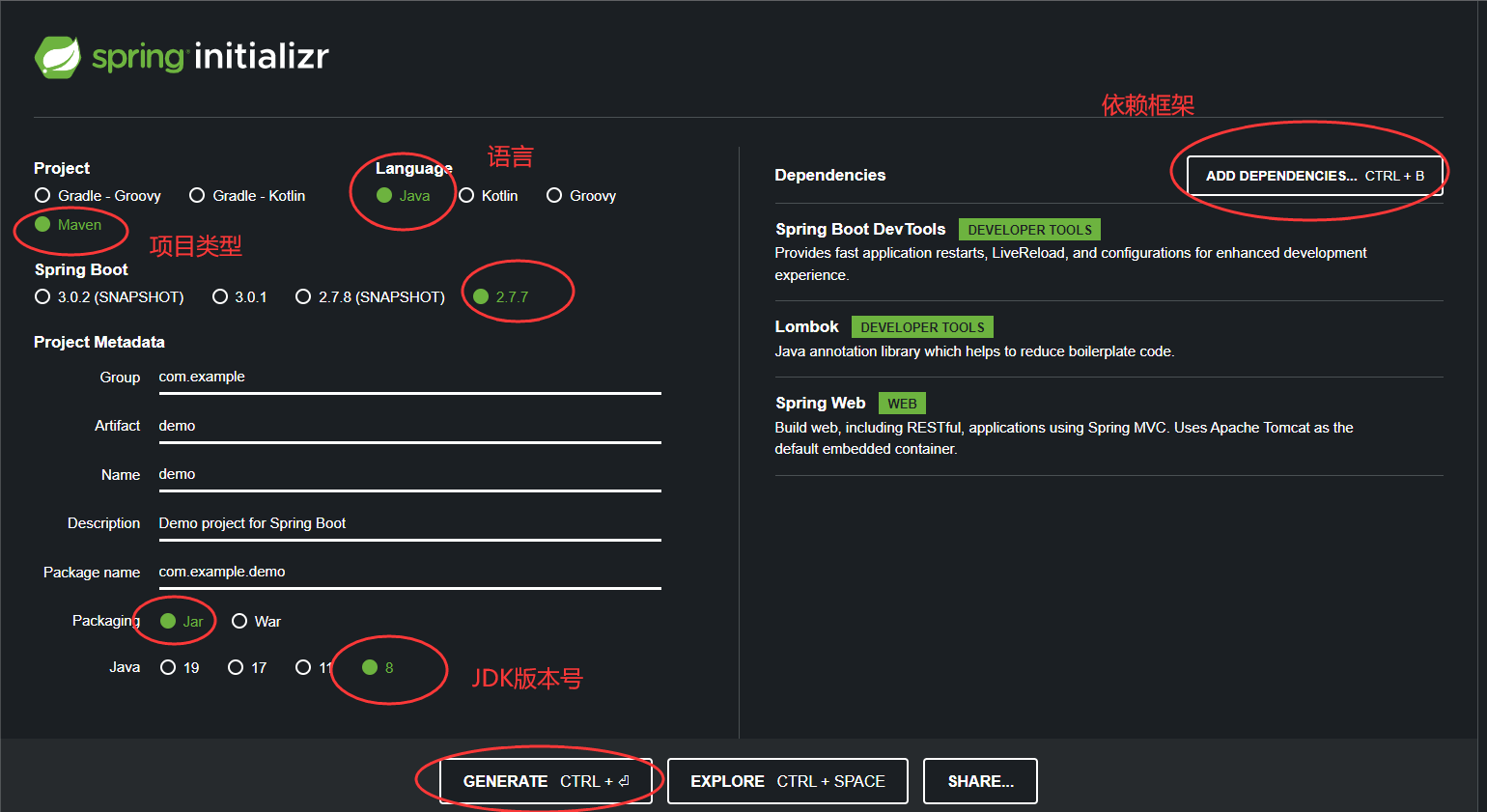Select the Gradle - Kotlin project option
1487x812 pixels.
(247, 196)
